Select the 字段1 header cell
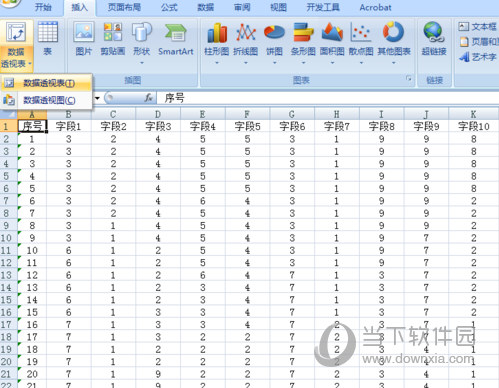Screen dimensions: 499x388 [x=68, y=126]
